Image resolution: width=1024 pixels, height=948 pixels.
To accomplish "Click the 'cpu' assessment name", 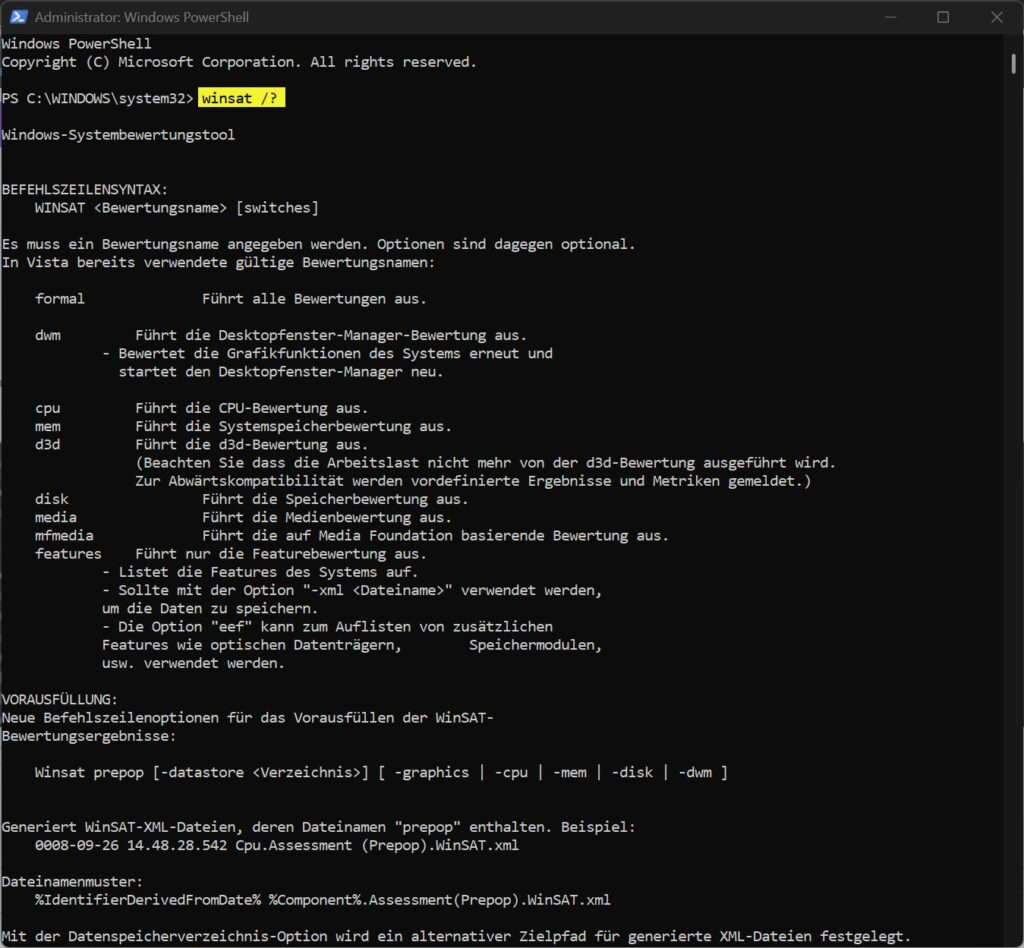I will point(48,409).
